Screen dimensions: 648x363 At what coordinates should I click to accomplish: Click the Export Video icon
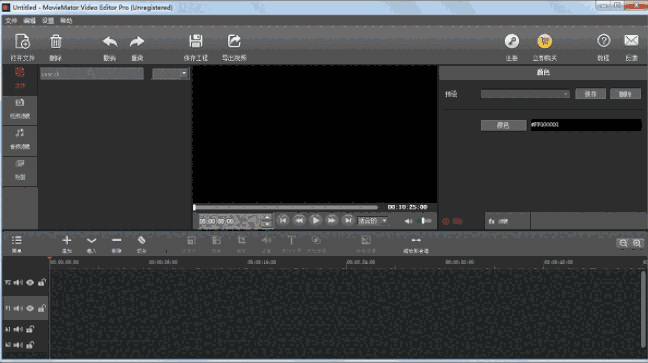click(234, 41)
